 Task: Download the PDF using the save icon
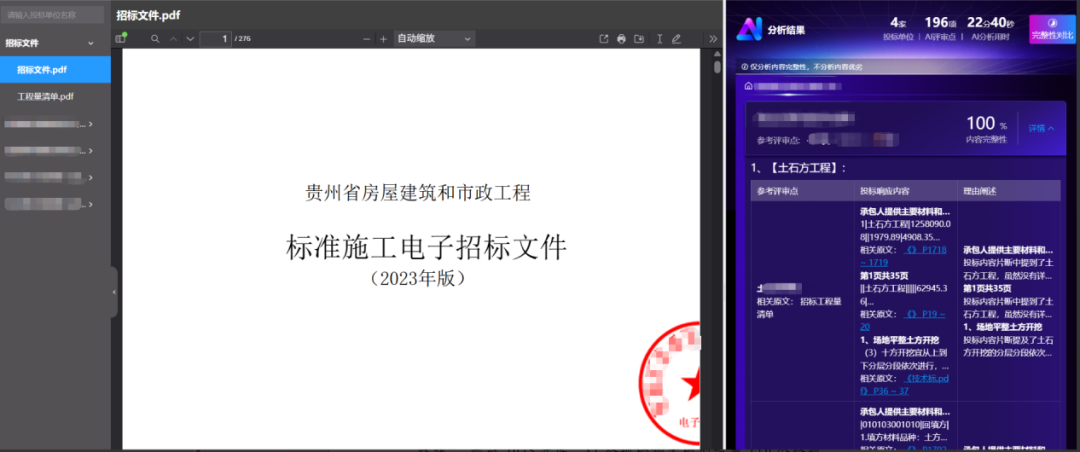640,39
